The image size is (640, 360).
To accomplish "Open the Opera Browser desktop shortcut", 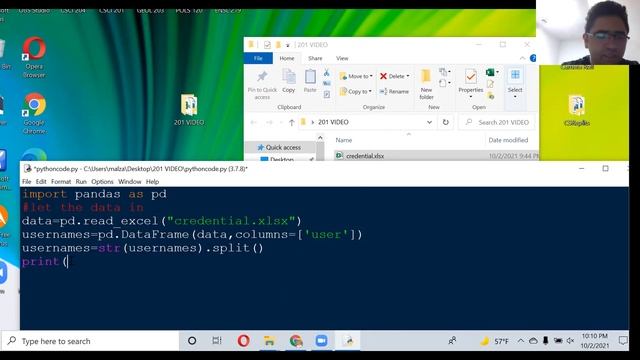I will coord(34,57).
